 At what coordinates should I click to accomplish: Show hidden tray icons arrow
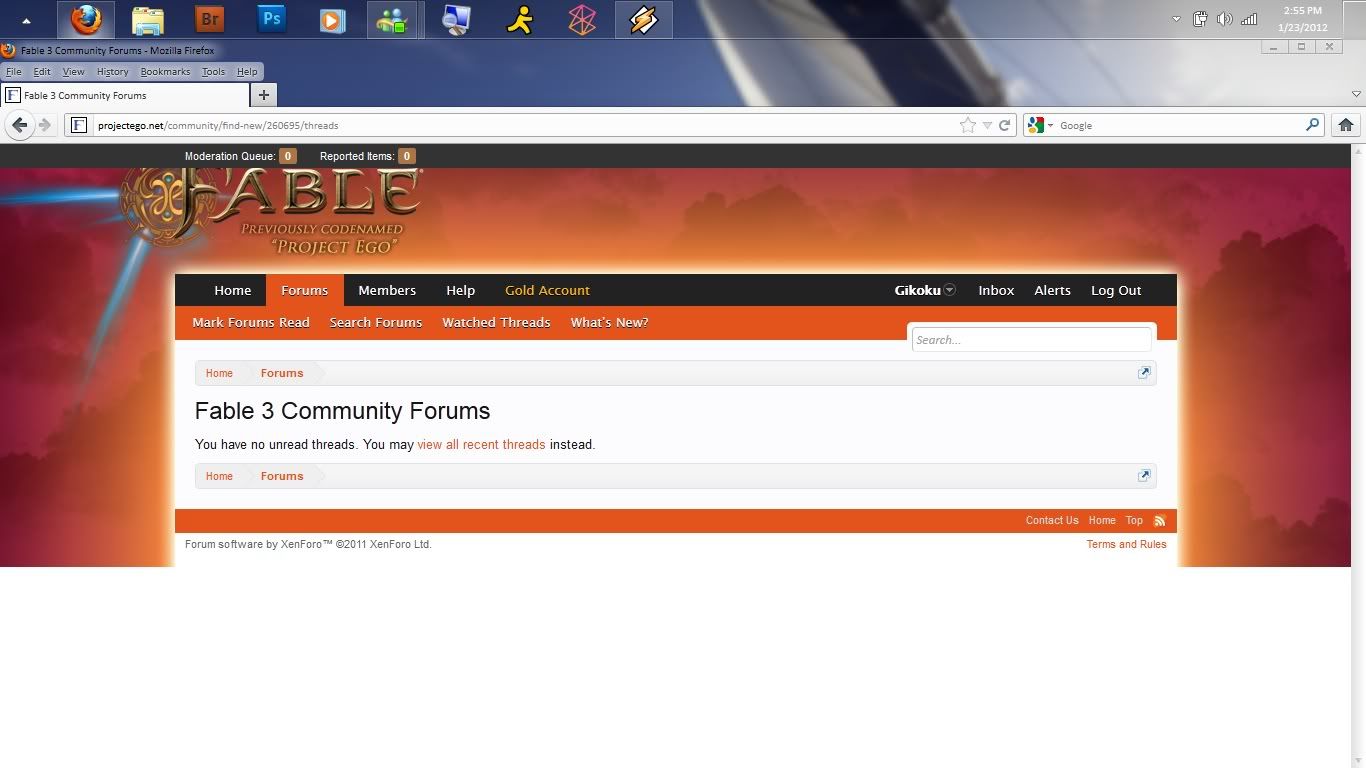[1176, 19]
